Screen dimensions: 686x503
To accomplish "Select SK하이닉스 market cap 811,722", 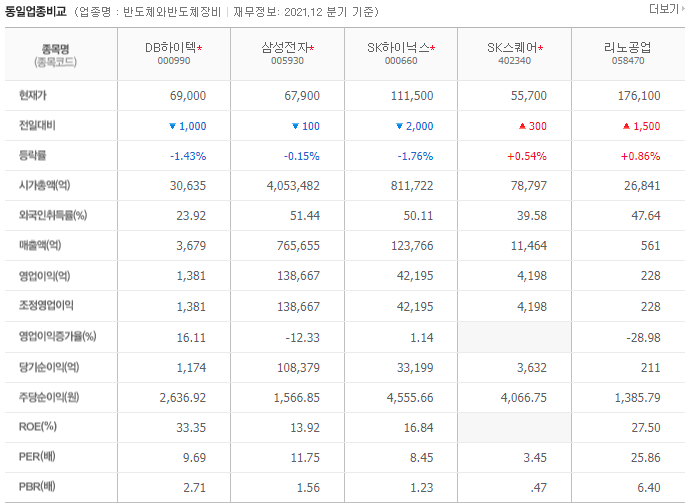I will pos(412,186).
